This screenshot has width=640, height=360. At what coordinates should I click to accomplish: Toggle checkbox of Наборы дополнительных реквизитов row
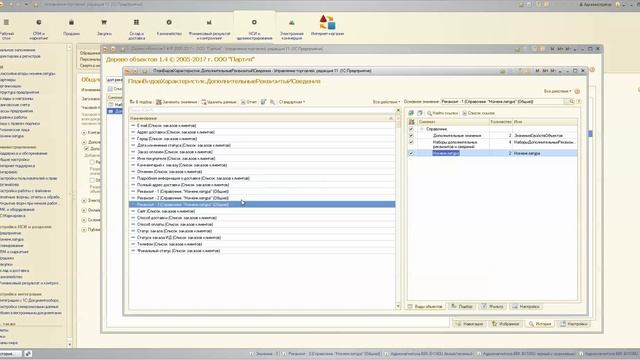[x=411, y=142]
